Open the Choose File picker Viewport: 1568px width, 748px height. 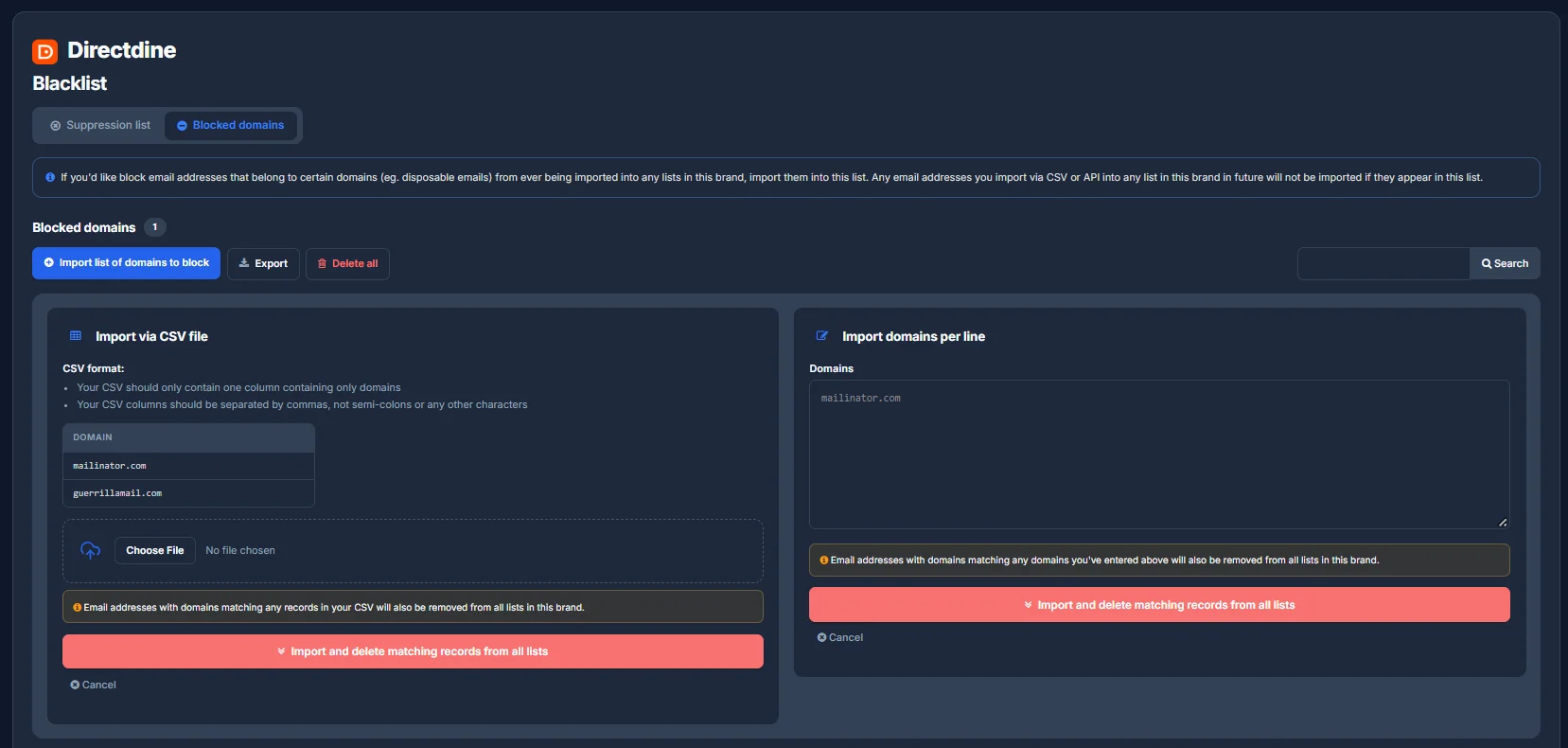click(155, 550)
